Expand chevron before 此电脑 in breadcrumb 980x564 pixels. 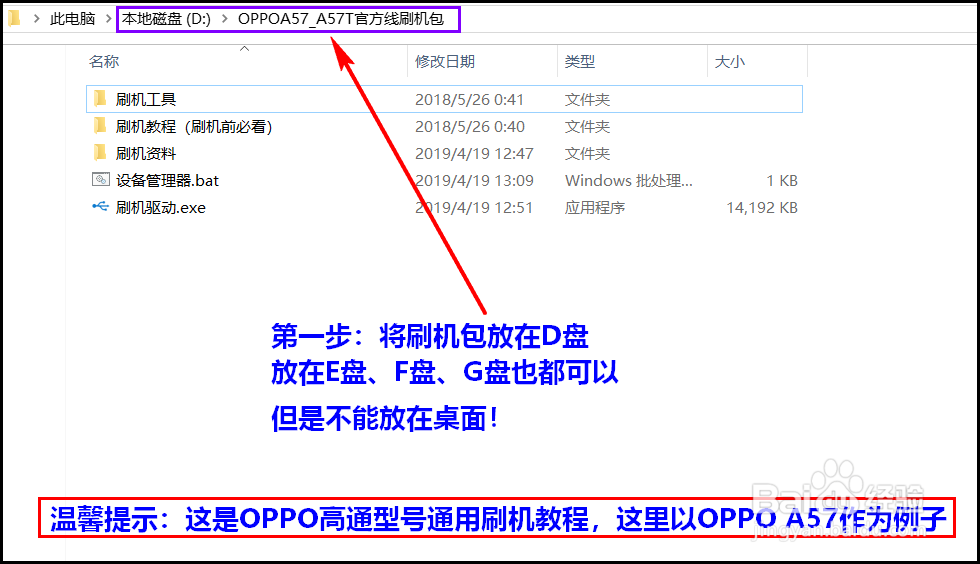(x=37, y=19)
